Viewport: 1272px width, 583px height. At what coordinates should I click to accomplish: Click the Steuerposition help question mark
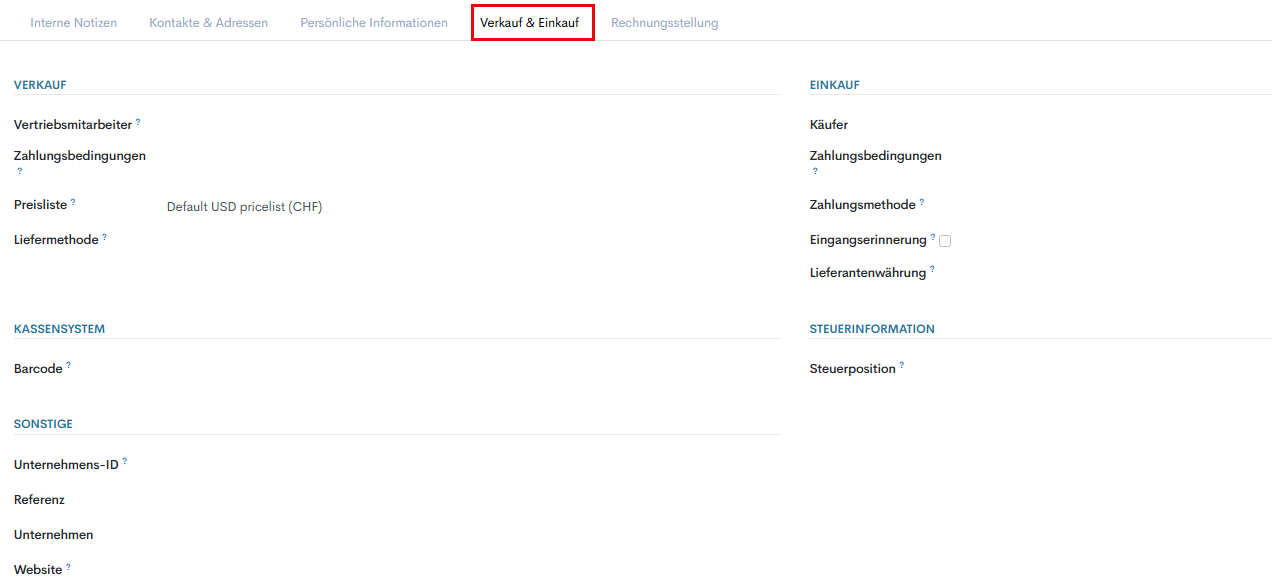tap(901, 366)
